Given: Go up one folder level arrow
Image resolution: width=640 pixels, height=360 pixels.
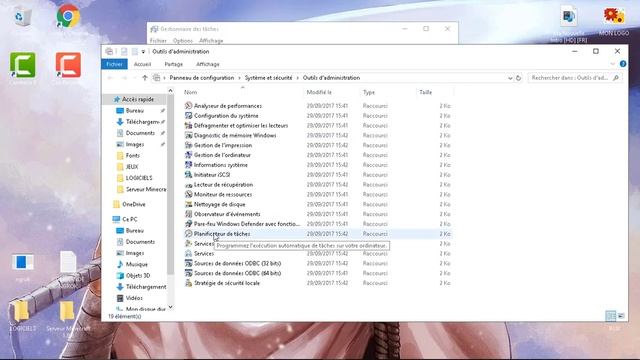Looking at the screenshot, I should [x=144, y=78].
